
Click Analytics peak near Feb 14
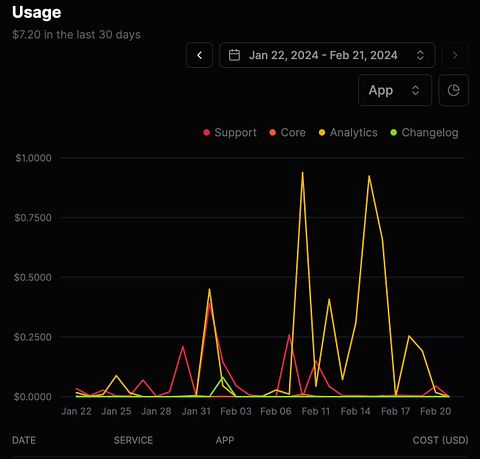pyautogui.click(x=369, y=176)
